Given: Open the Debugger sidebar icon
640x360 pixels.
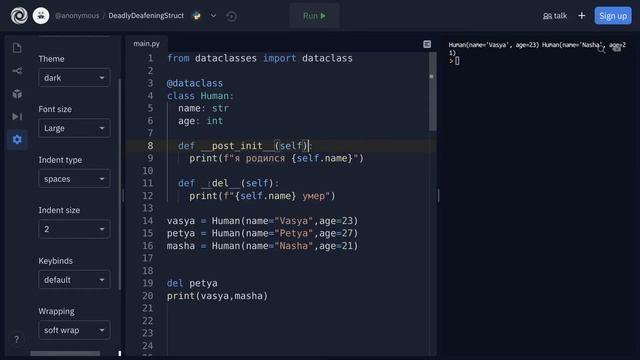Looking at the screenshot, I should point(17,117).
